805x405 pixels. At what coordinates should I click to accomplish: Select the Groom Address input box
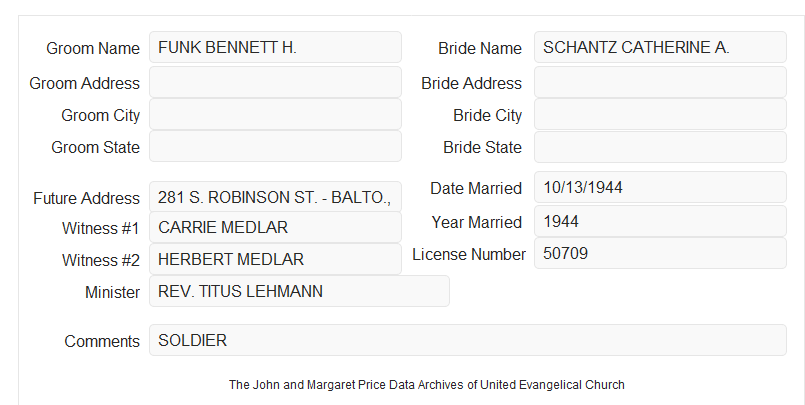pos(275,82)
